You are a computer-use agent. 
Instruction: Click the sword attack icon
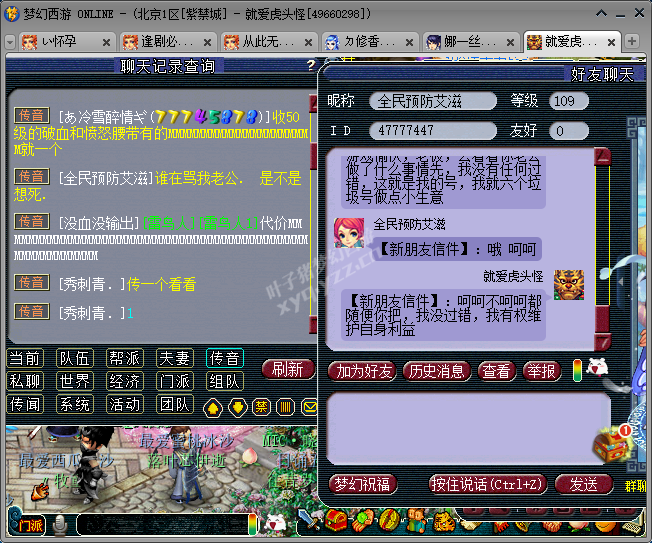[310, 520]
